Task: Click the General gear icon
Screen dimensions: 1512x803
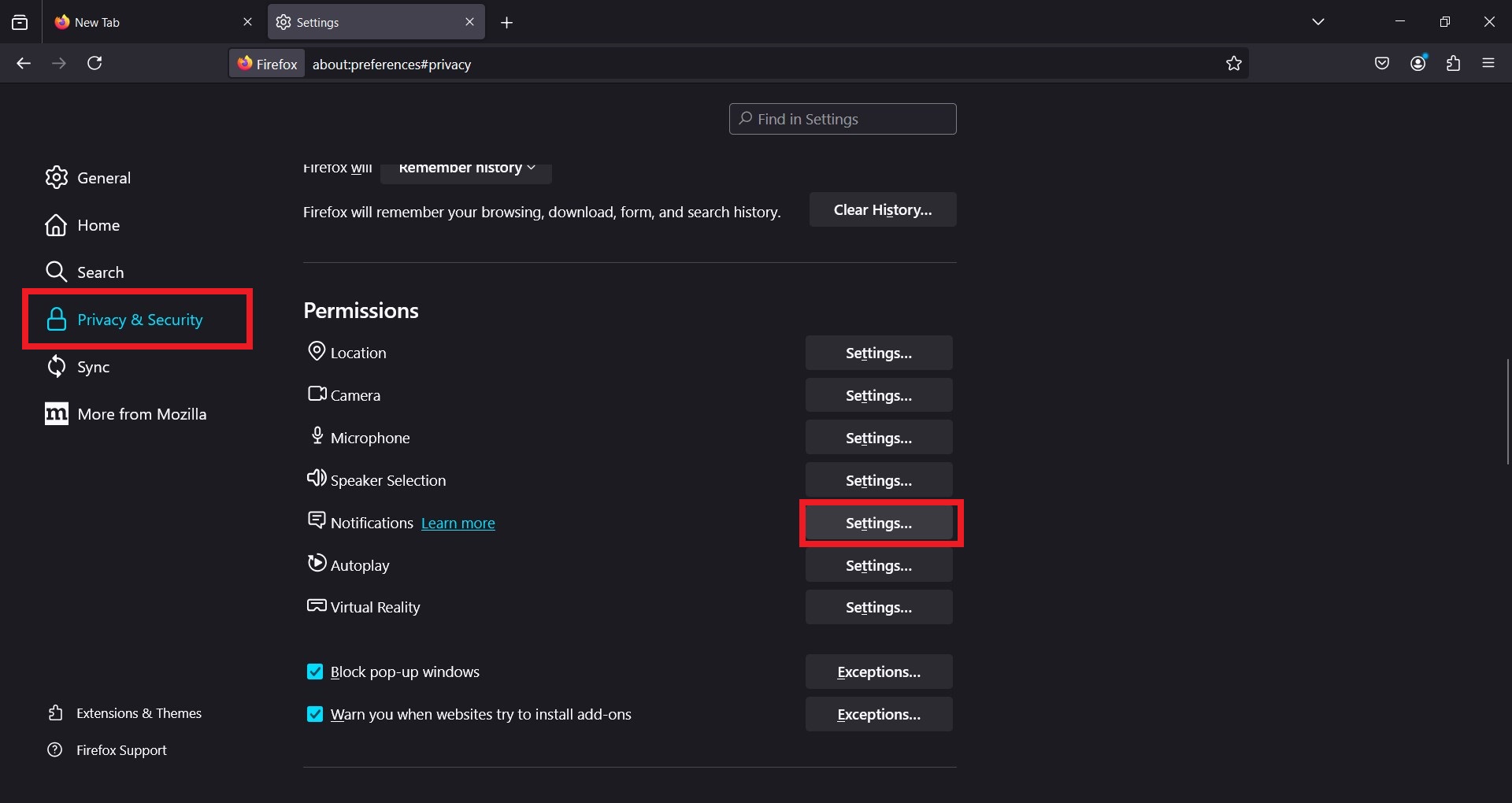Action: point(57,178)
